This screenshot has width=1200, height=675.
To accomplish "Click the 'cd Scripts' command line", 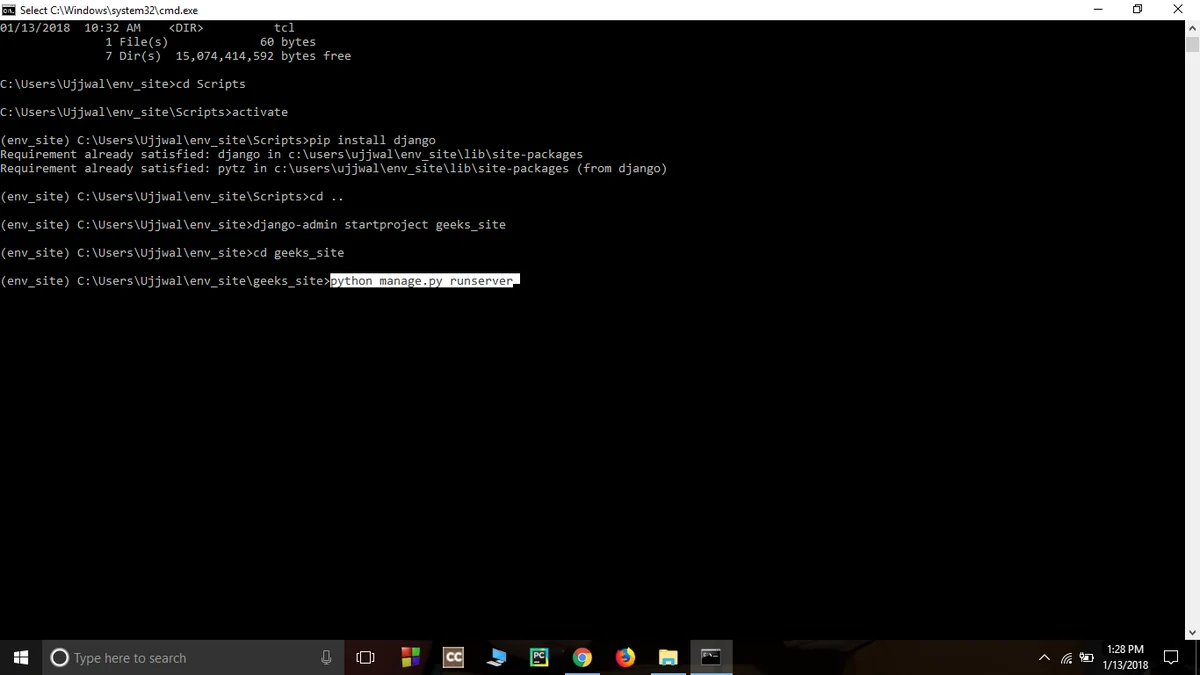I will pos(123,84).
